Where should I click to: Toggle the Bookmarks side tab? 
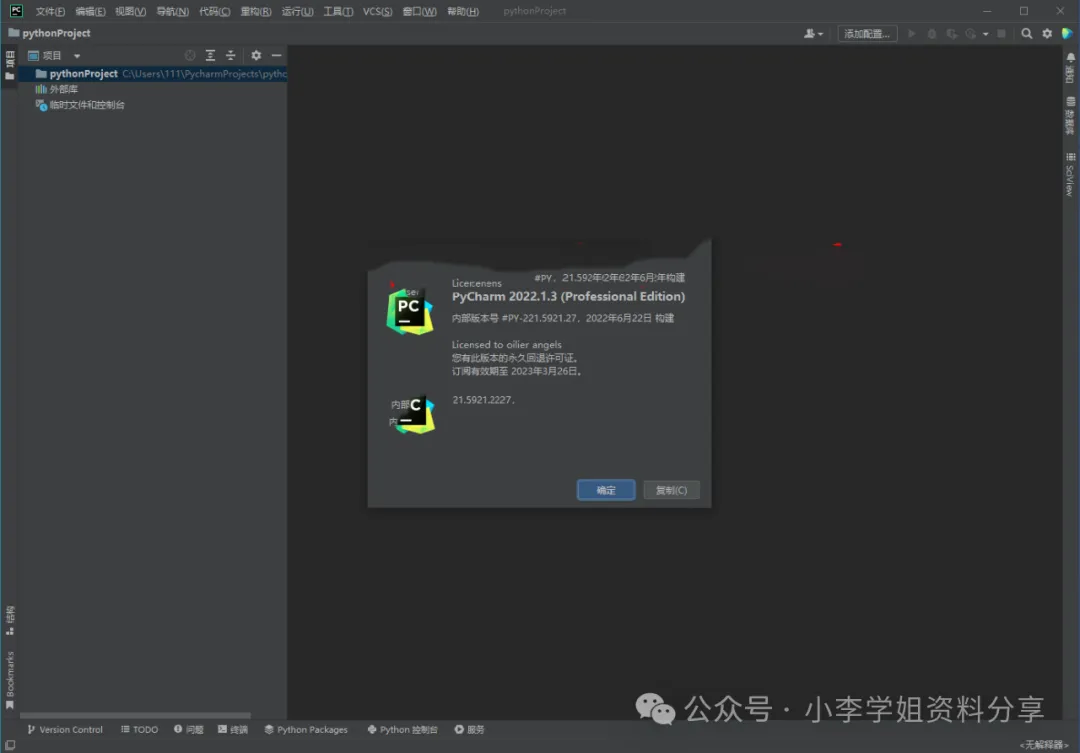pos(10,680)
